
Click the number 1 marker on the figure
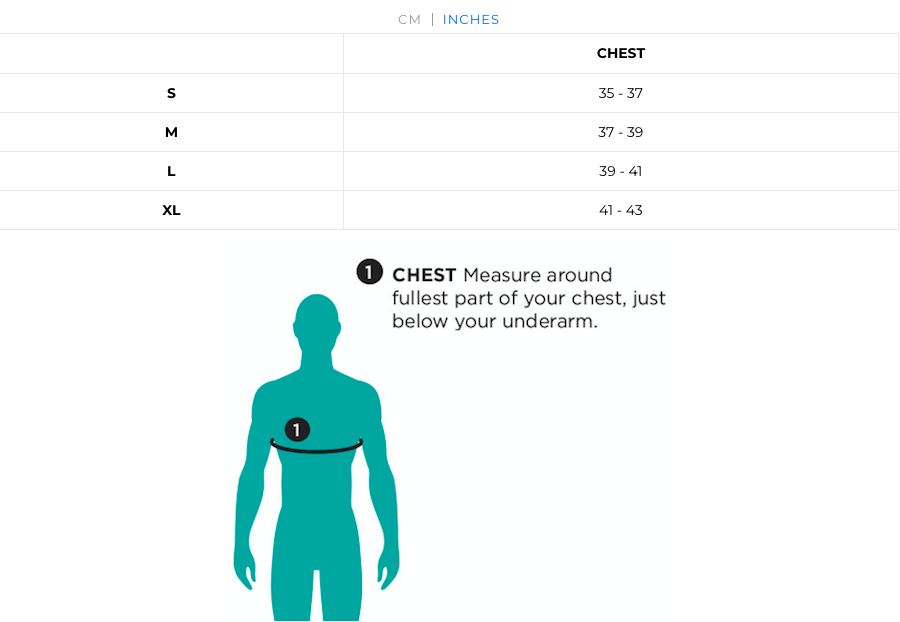coord(297,429)
